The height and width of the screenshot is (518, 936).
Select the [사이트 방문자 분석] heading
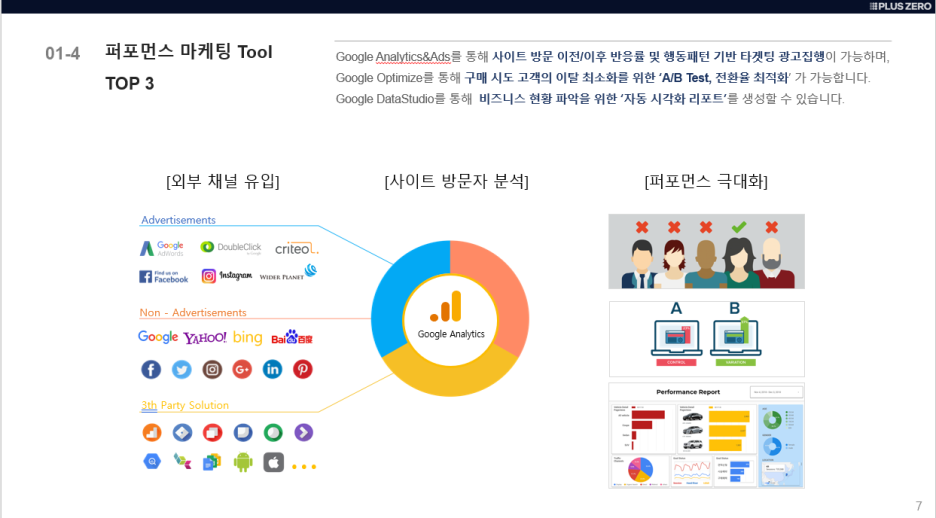[457, 181]
